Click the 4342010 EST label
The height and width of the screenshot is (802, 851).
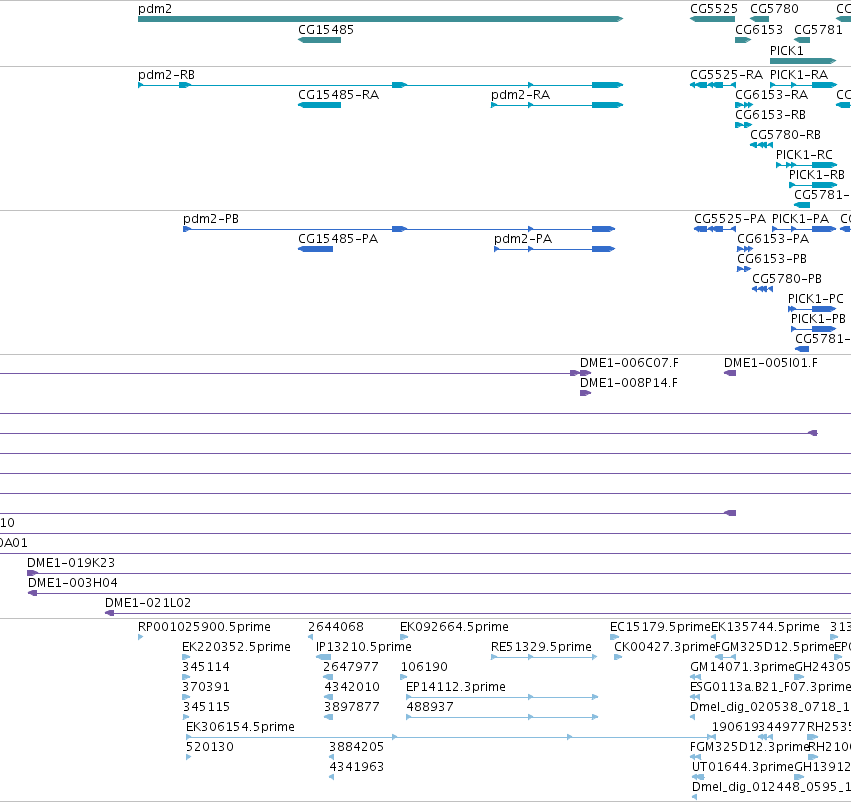click(352, 687)
